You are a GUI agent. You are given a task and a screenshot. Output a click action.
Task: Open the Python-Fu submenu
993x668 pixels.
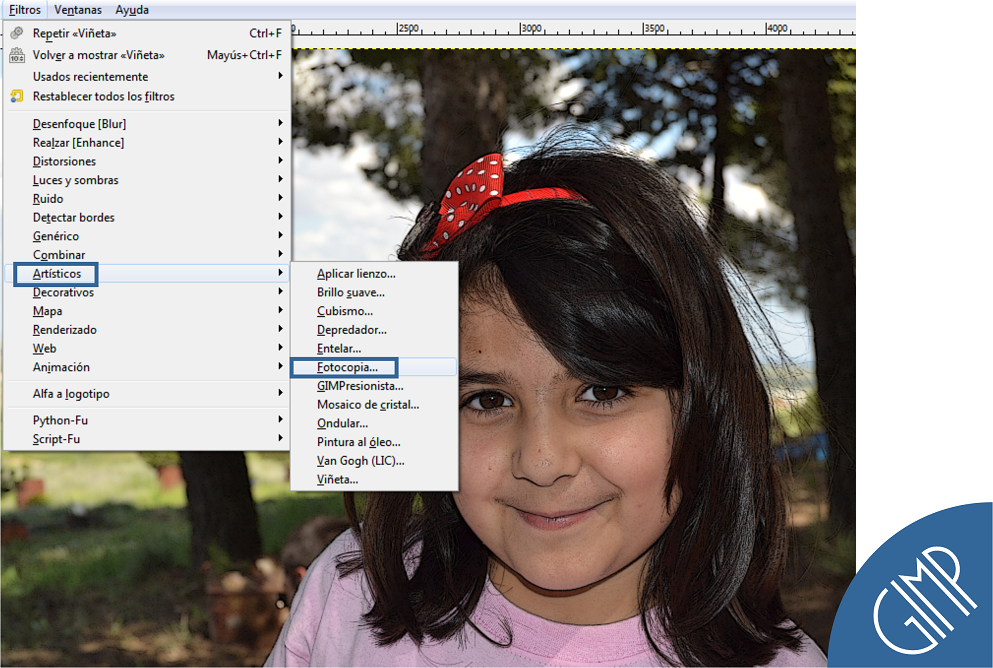pyautogui.click(x=147, y=420)
